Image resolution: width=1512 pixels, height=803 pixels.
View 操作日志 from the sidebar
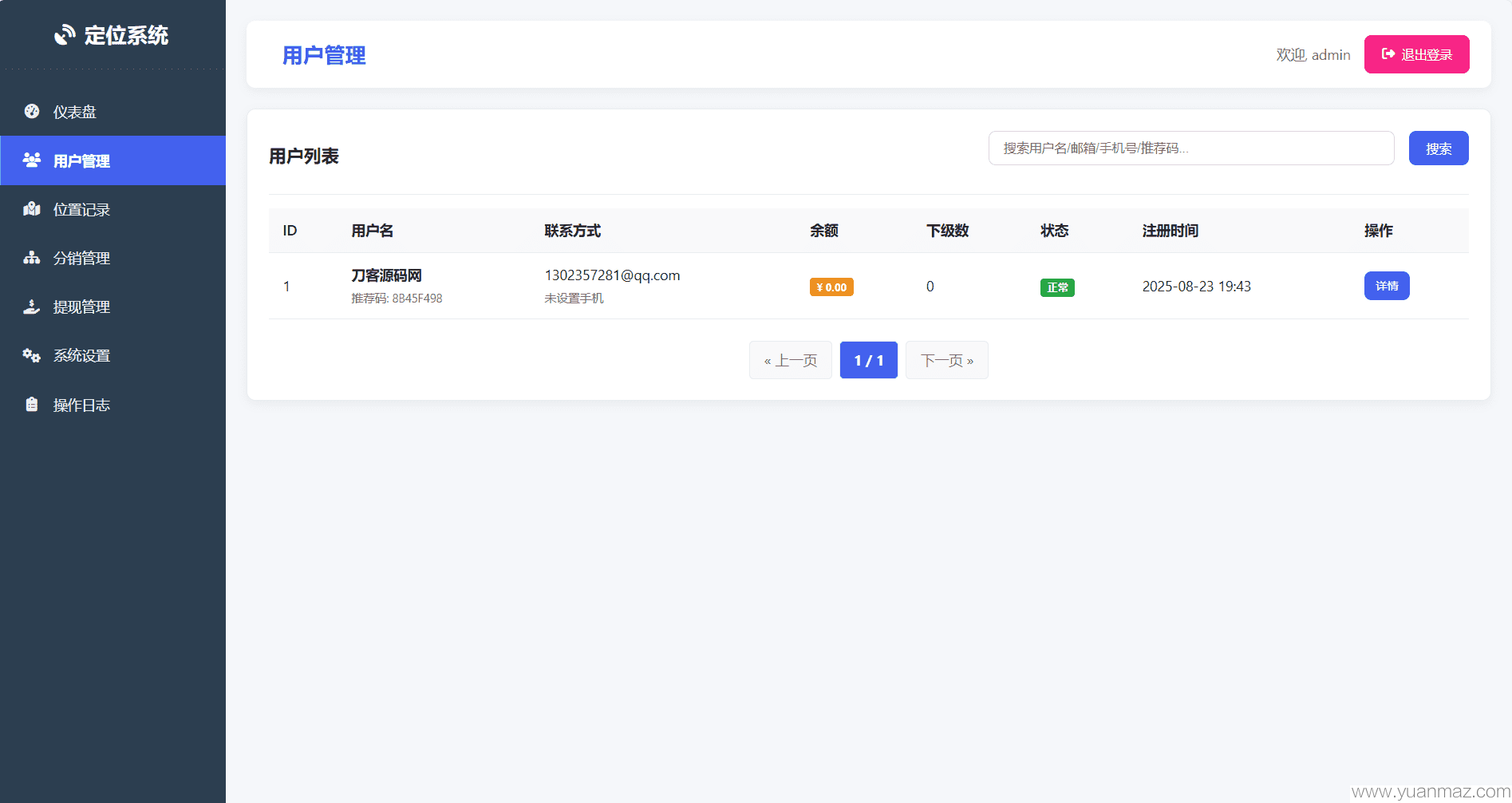[113, 405]
